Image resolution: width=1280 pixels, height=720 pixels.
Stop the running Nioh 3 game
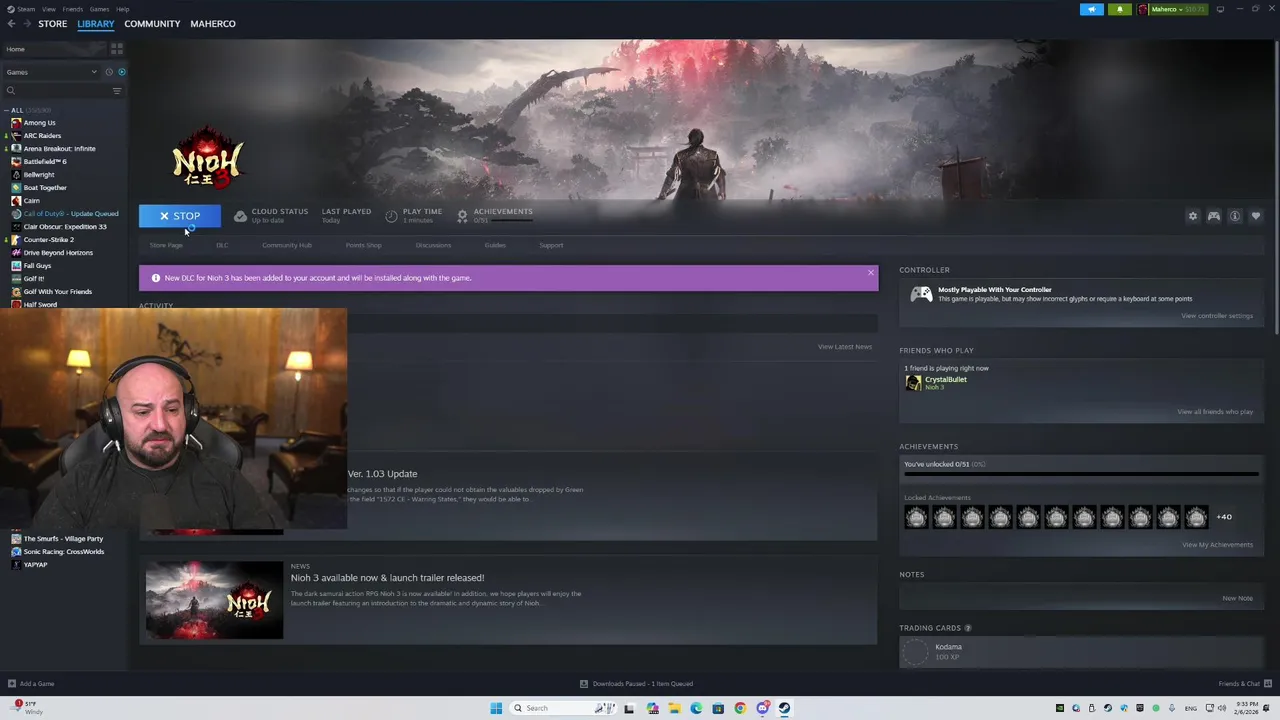click(x=180, y=216)
